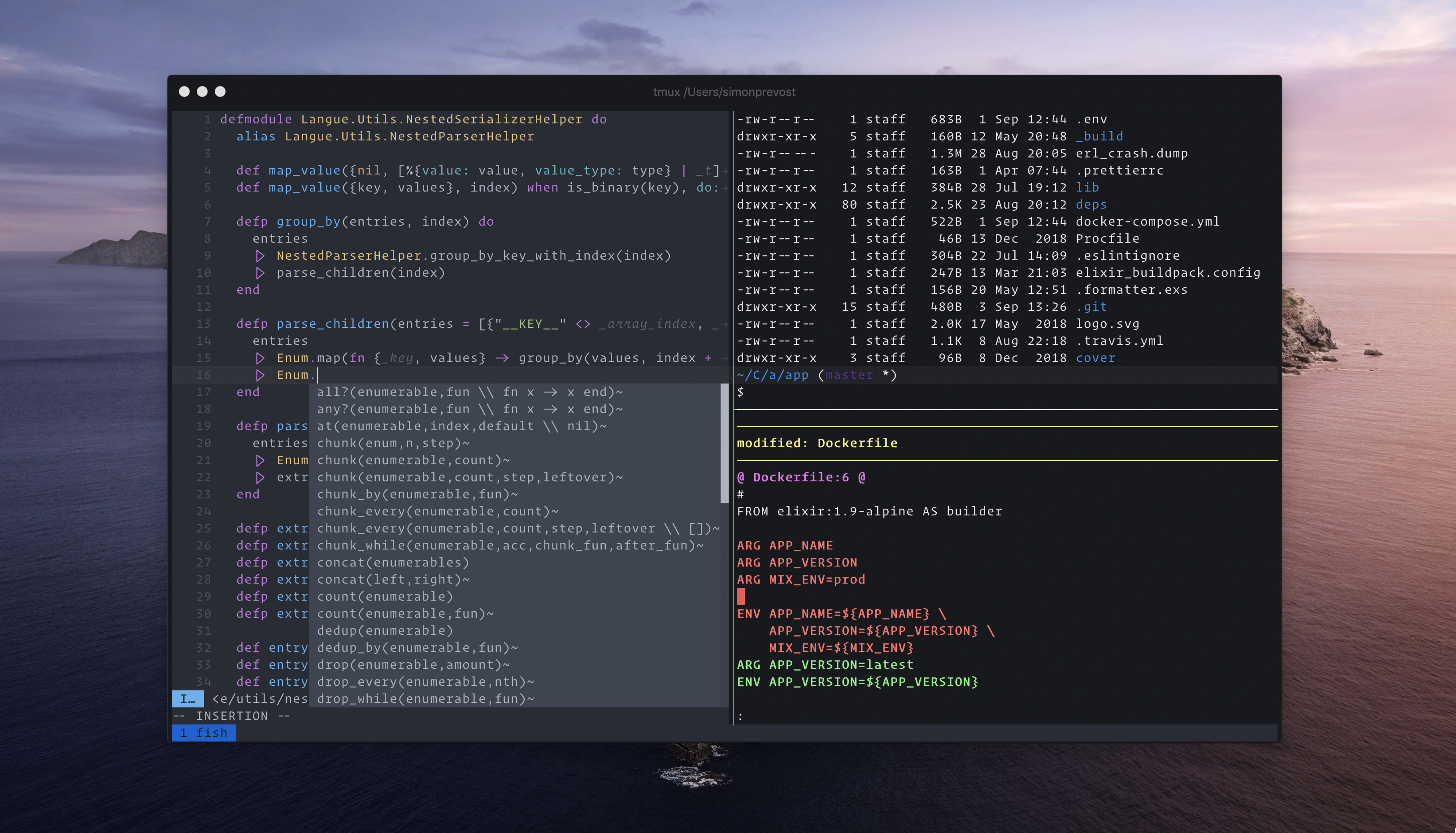
Task: Click 'parse_children' function name on line 13
Action: click(x=332, y=324)
